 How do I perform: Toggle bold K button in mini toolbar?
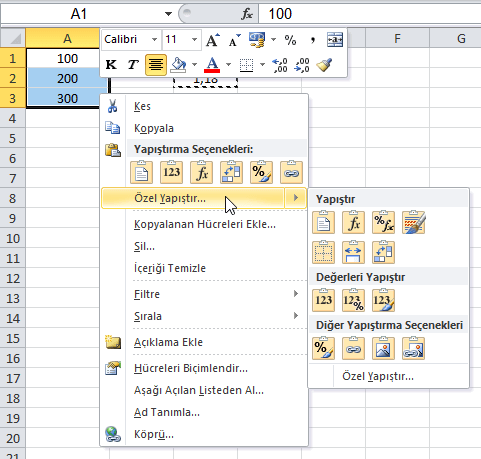point(111,64)
